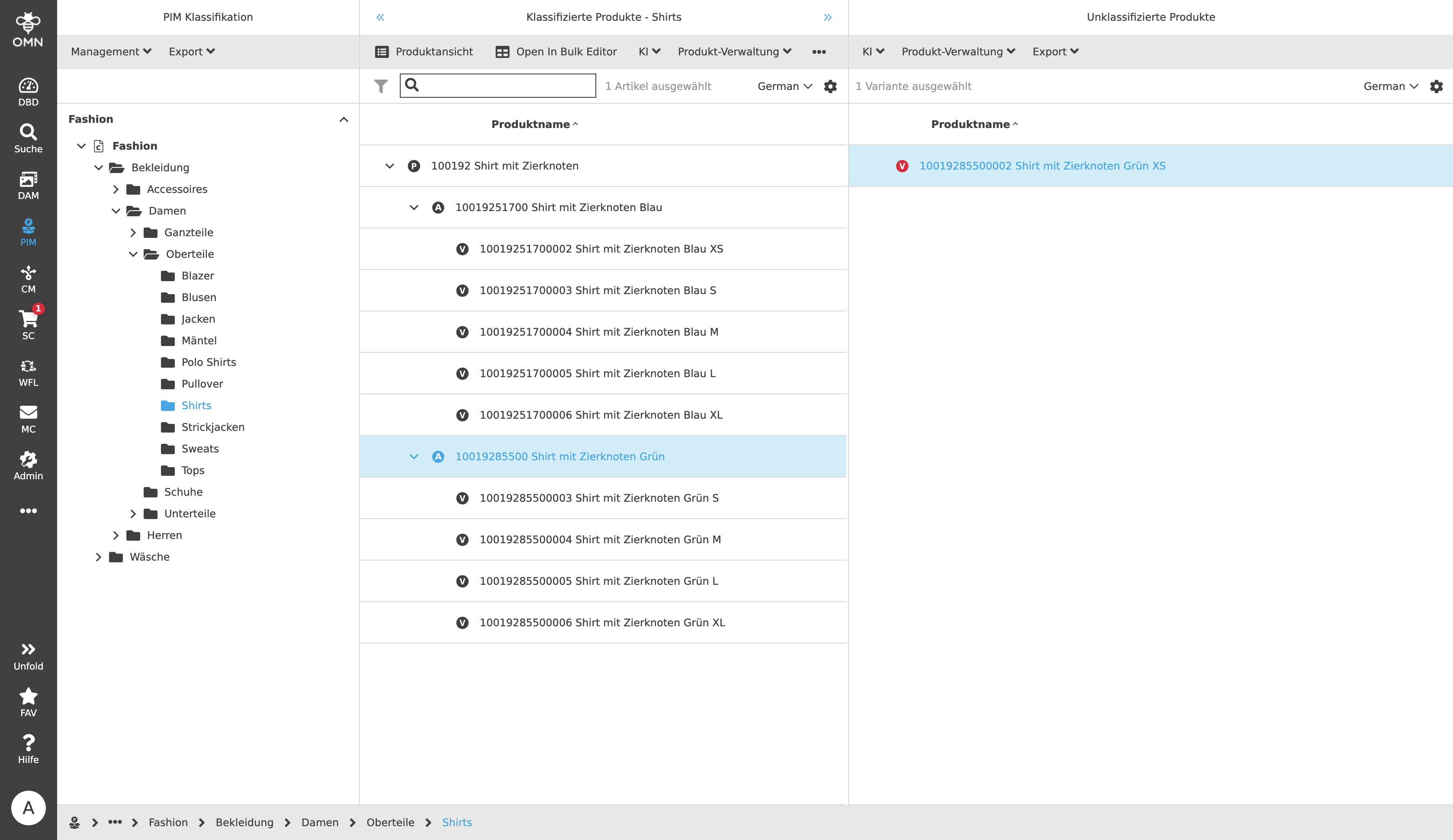This screenshot has height=840, width=1453.
Task: Click the Hilfe help icon
Action: click(x=28, y=747)
